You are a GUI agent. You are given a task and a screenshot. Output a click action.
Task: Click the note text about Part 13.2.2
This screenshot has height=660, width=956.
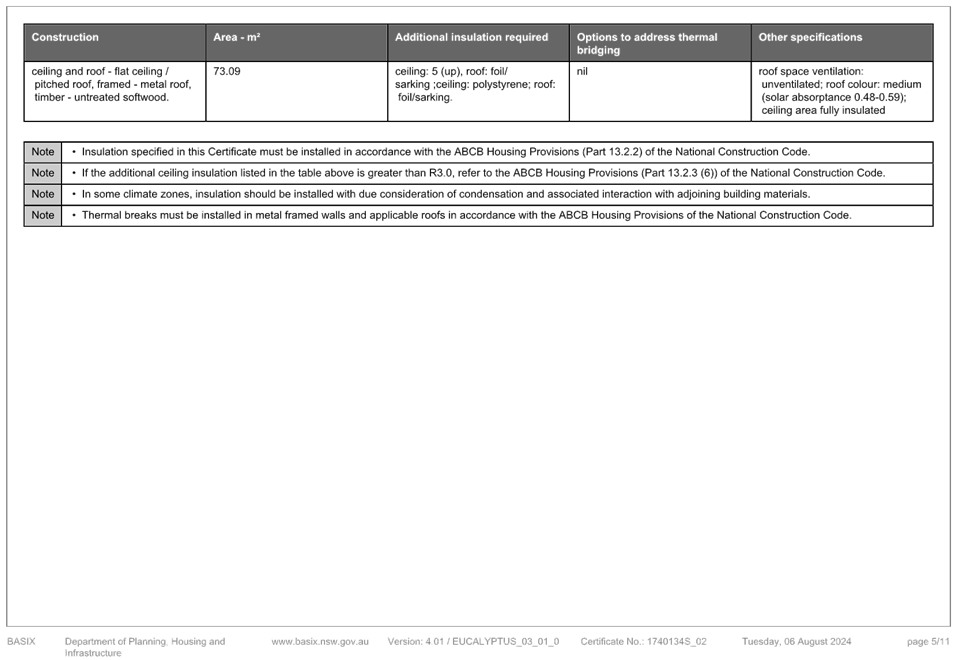(x=446, y=152)
